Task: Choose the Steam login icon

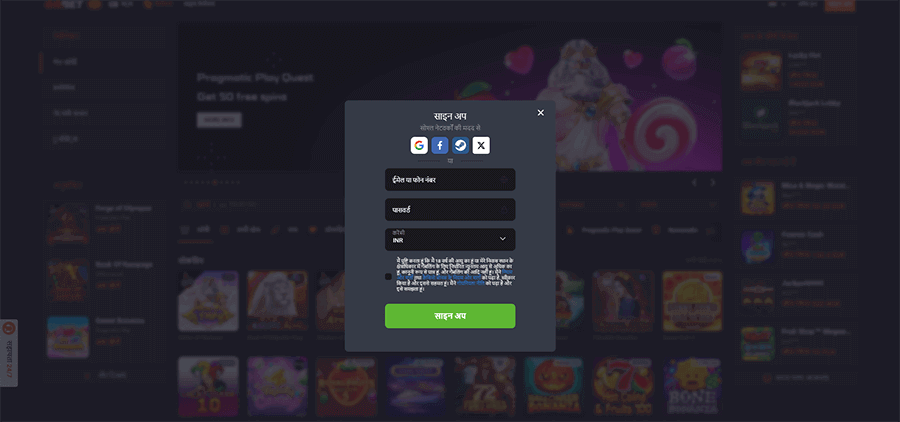Action: coord(460,145)
